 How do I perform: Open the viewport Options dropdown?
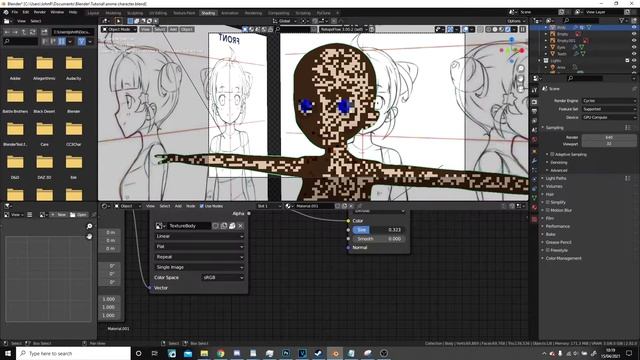click(x=516, y=21)
